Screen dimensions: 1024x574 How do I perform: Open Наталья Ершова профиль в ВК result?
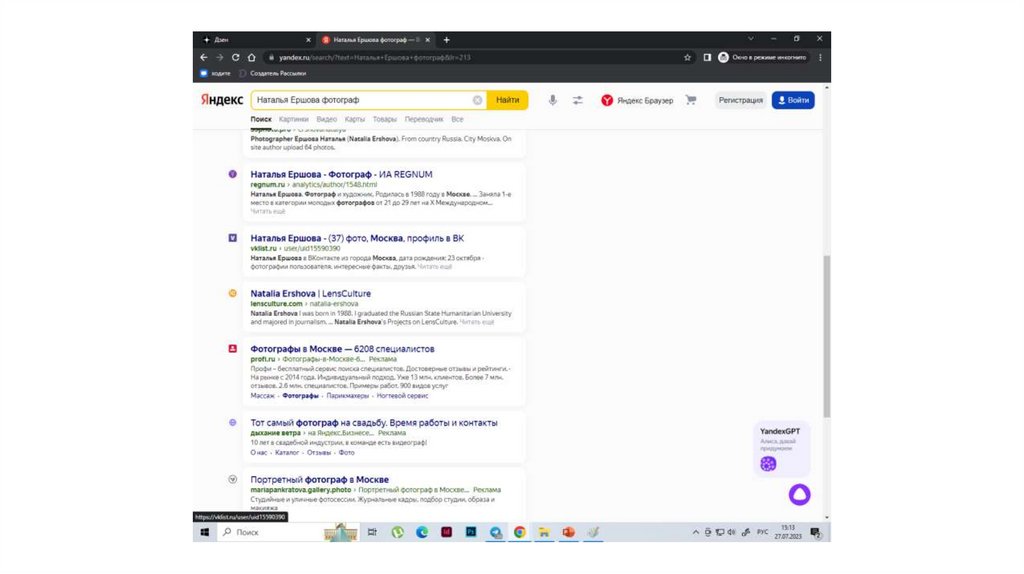tap(357, 238)
